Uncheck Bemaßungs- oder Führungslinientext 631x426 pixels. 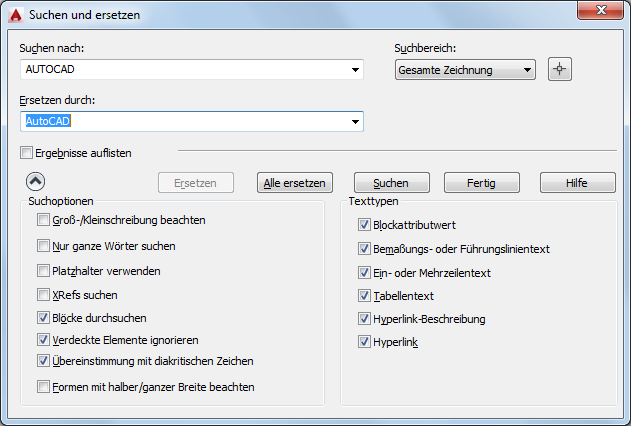click(364, 249)
